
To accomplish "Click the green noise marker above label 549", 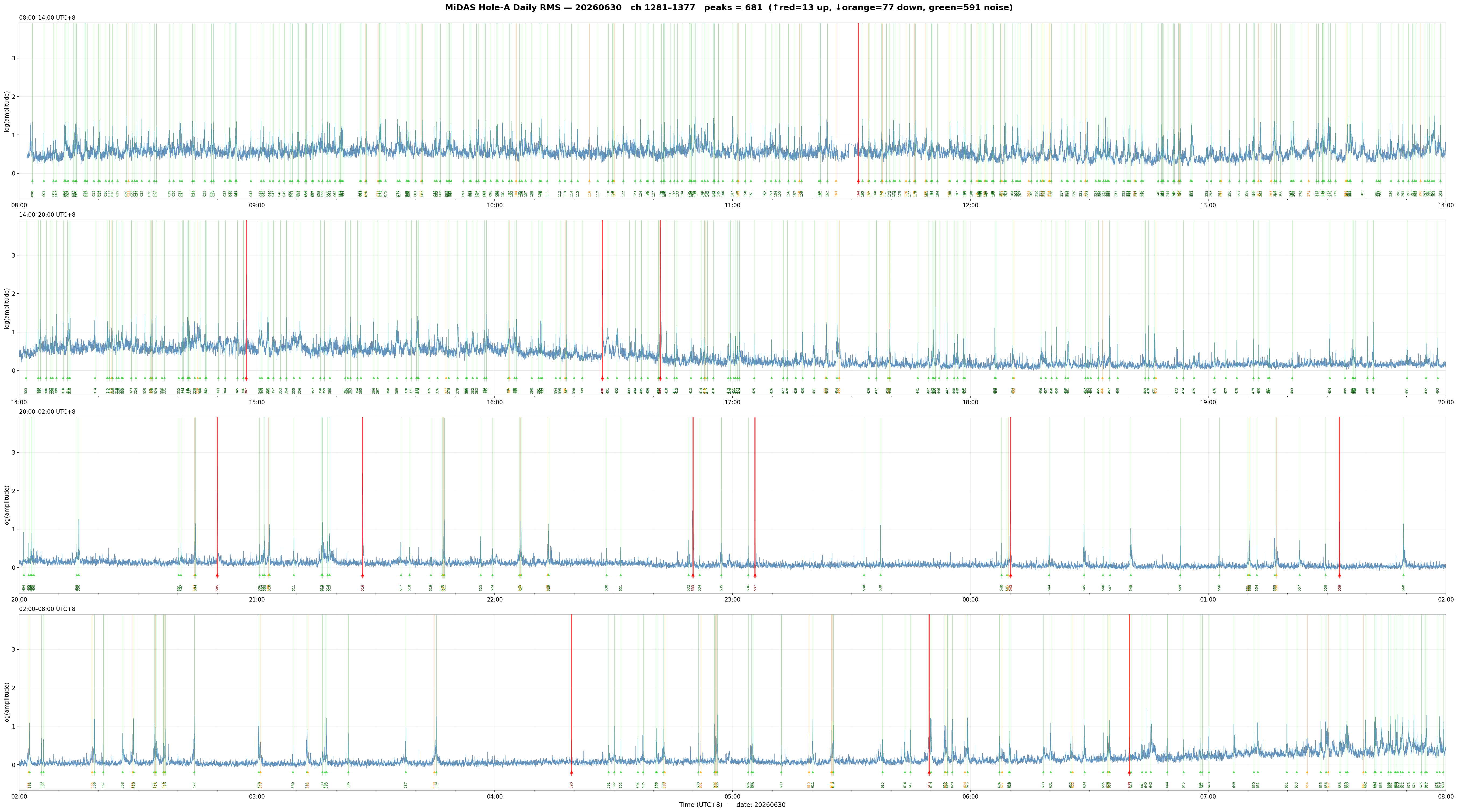I will click(x=1180, y=575).
